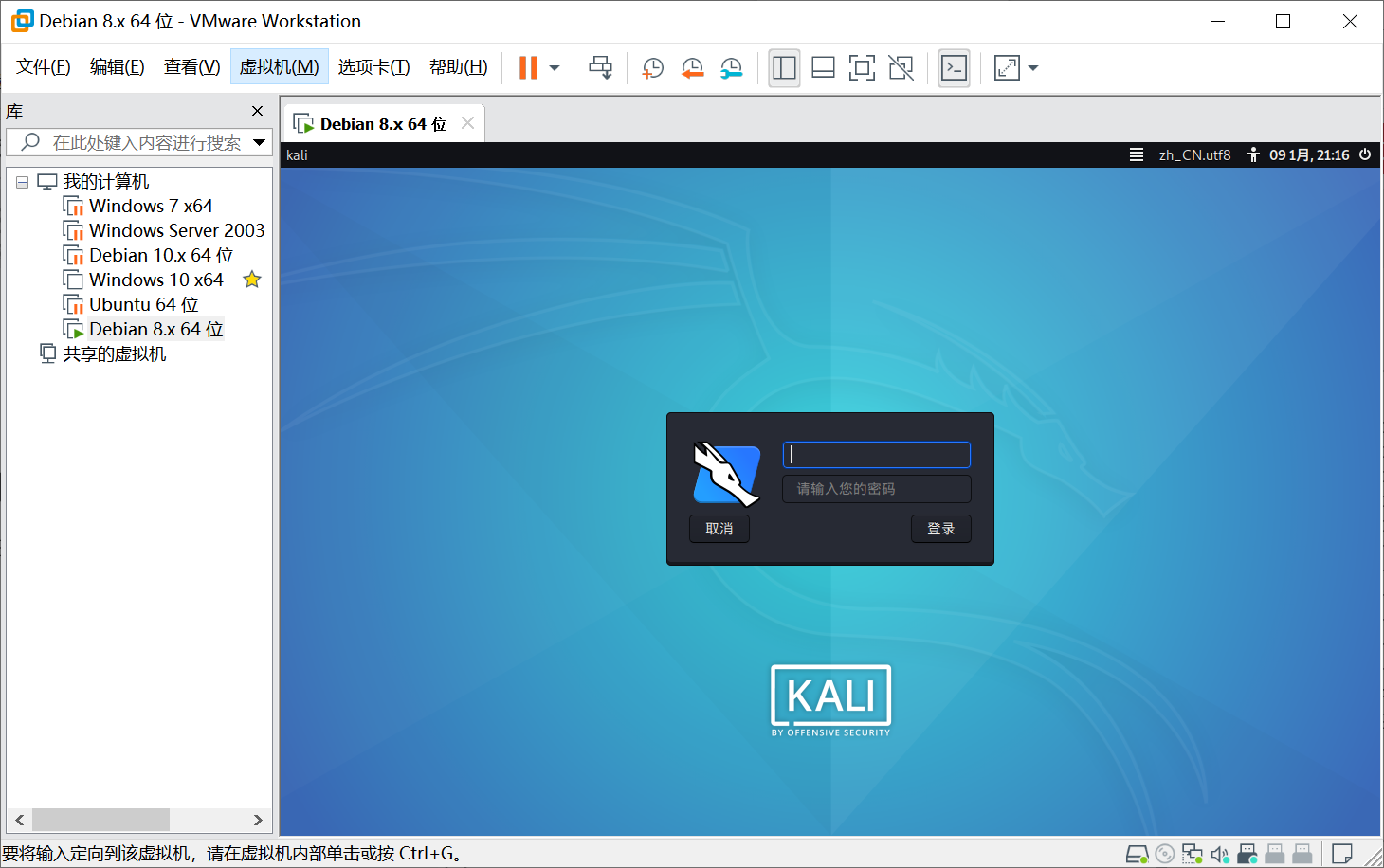Open stretch guest options dropdown arrow
Image resolution: width=1384 pixels, height=868 pixels.
coord(1033,68)
